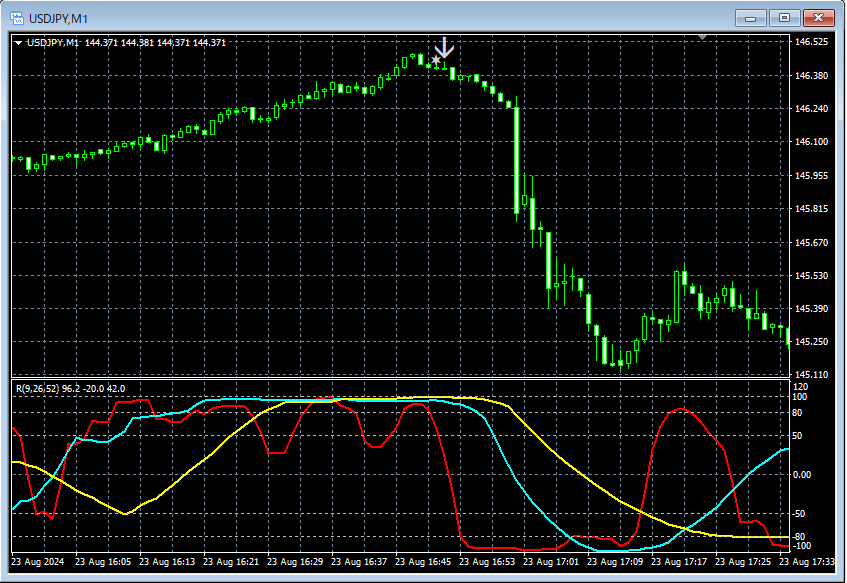
Task: Click the 23 Aug 16:37 time label
Action: pos(359,561)
